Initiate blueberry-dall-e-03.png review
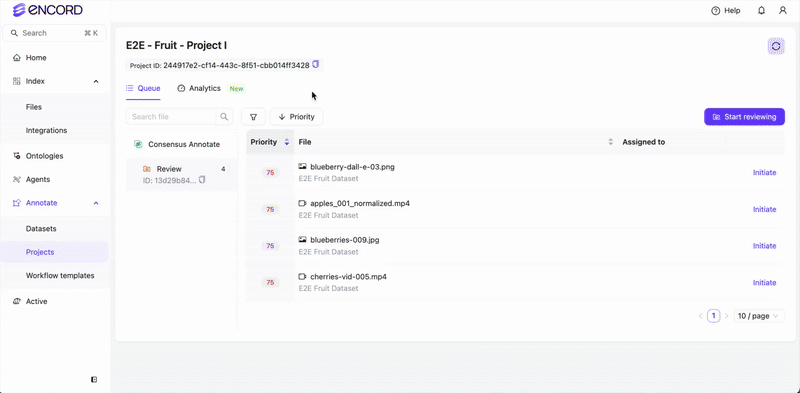This screenshot has height=393, width=800. point(764,173)
